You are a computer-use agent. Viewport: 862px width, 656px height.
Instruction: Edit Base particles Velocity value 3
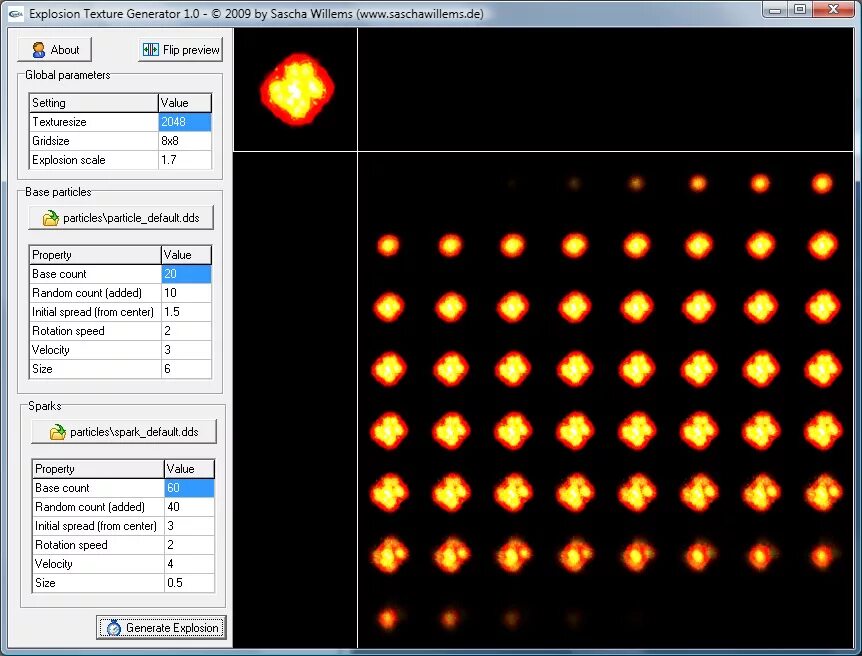coord(186,350)
